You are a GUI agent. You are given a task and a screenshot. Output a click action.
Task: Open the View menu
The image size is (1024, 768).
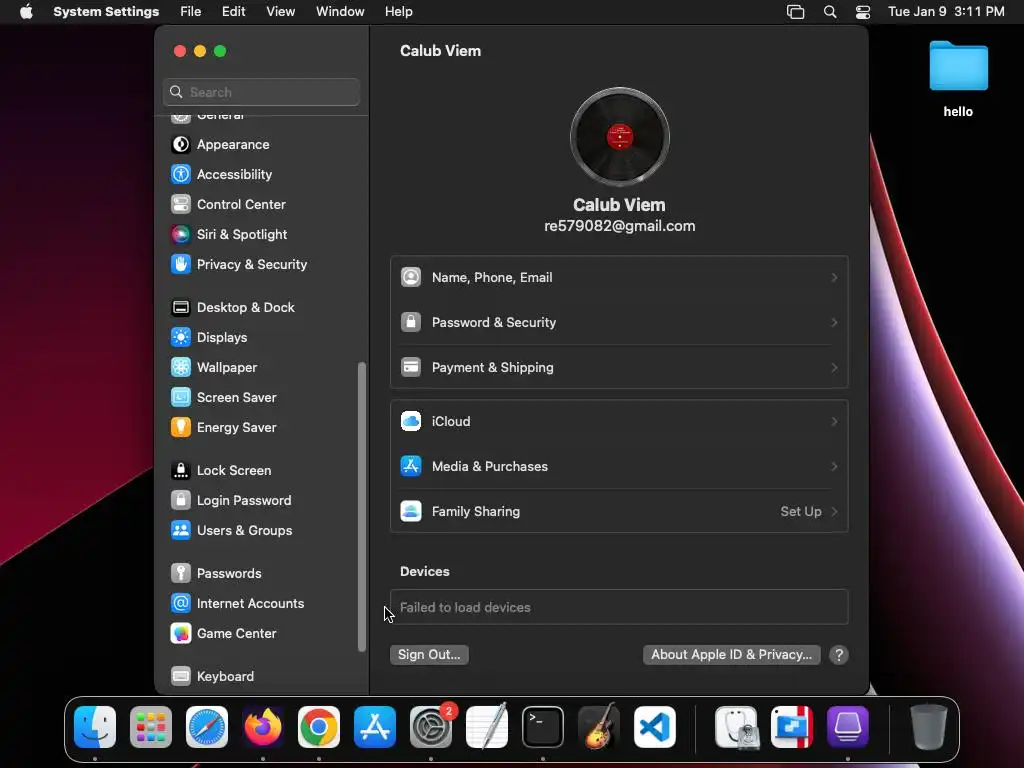pos(280,12)
